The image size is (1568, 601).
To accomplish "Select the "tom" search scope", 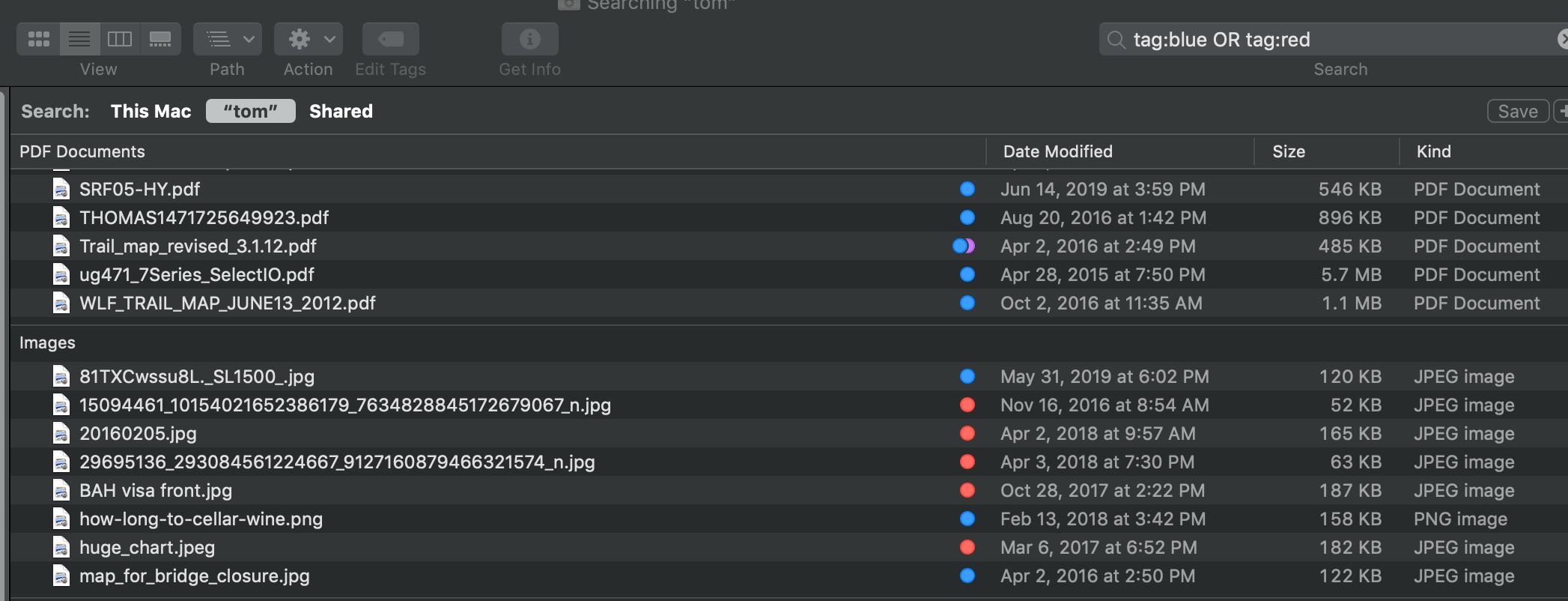I will (x=250, y=111).
